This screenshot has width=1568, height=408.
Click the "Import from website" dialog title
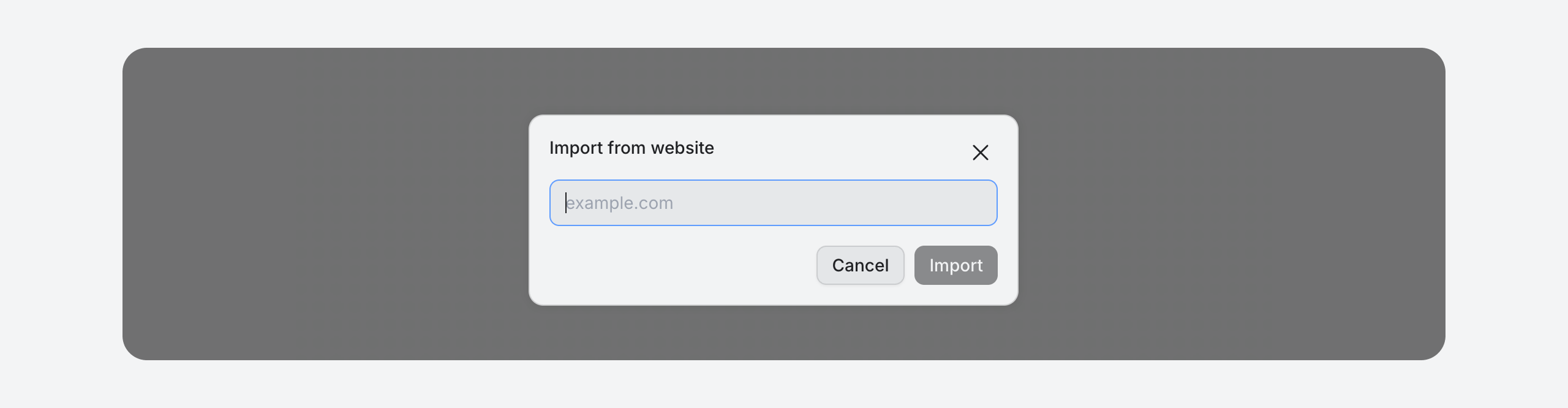[x=631, y=148]
